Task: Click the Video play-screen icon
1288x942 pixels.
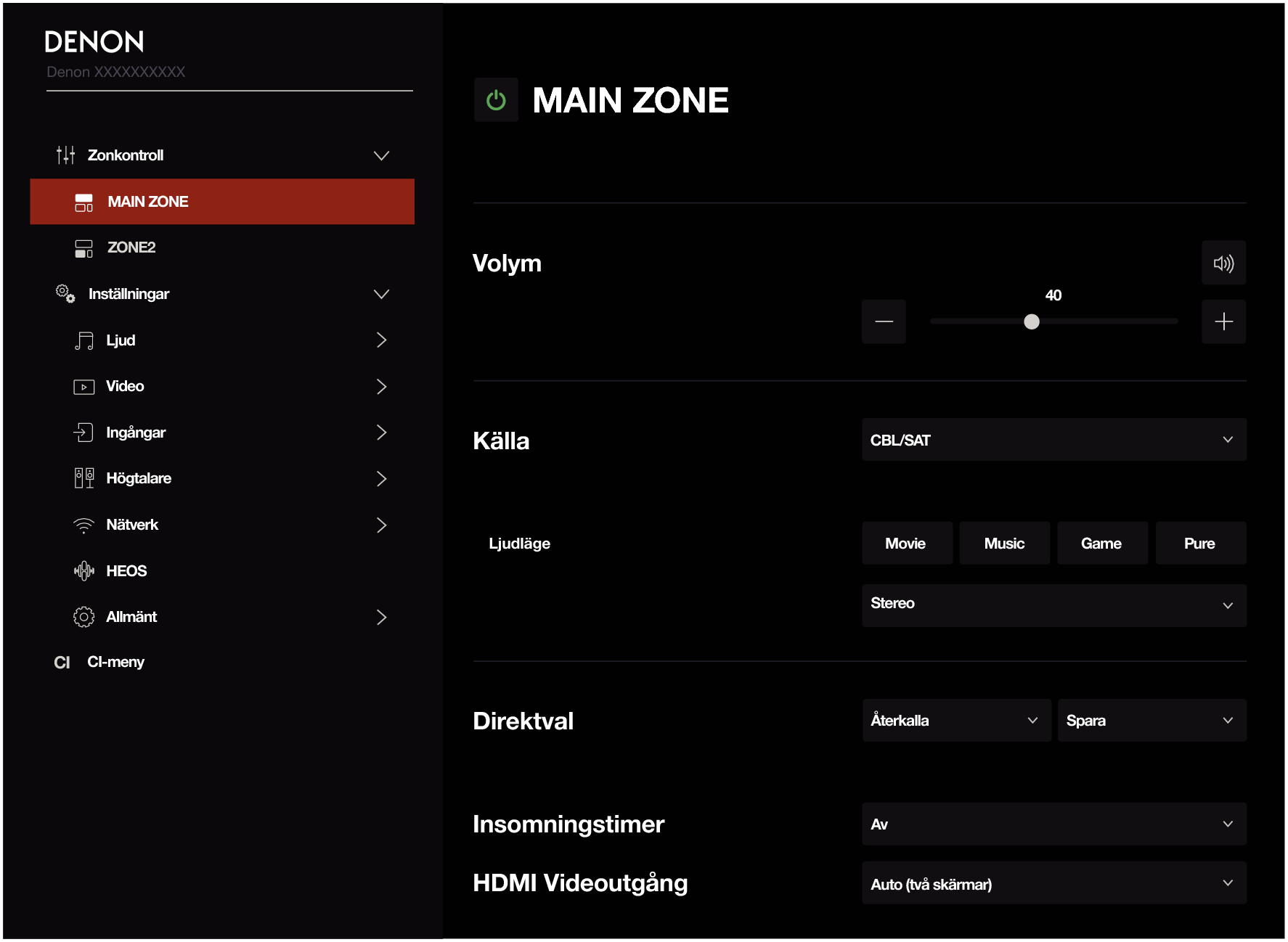Action: coord(83,387)
